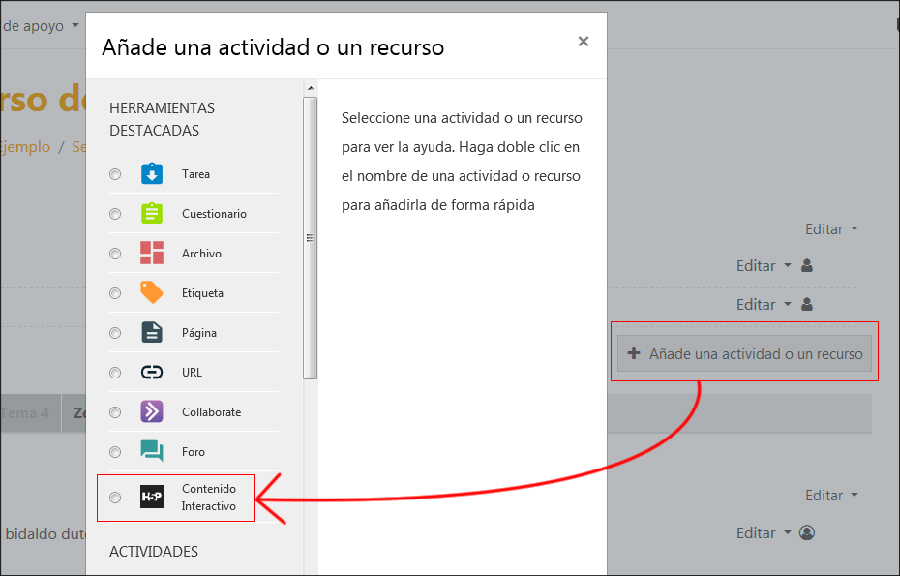This screenshot has width=900, height=576.
Task: Click the red Archivo icon
Action: coord(151,253)
